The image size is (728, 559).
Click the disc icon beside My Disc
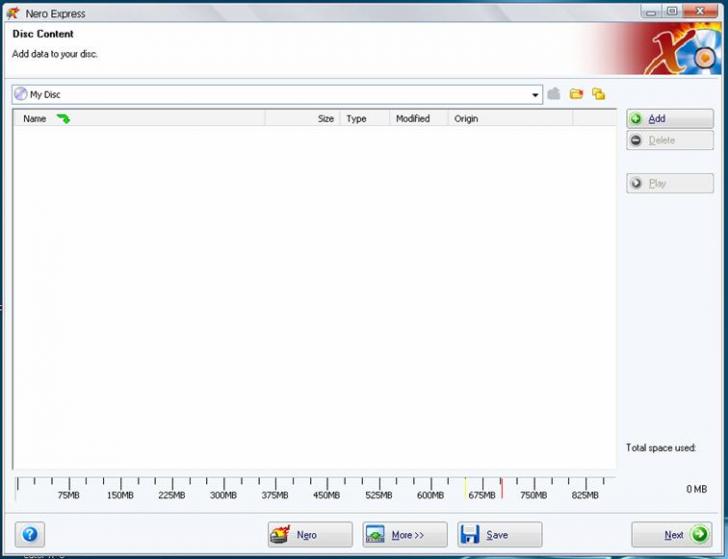[x=20, y=94]
